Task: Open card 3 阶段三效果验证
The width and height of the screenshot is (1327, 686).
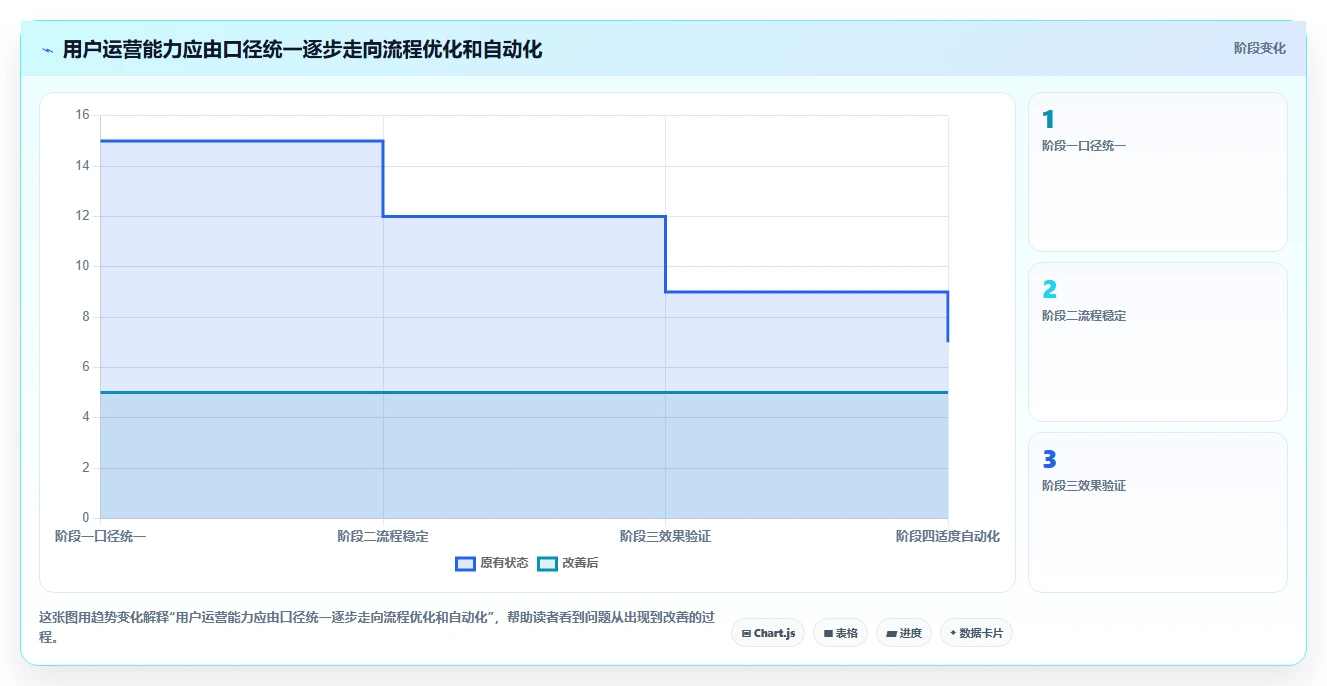Action: tap(1157, 512)
